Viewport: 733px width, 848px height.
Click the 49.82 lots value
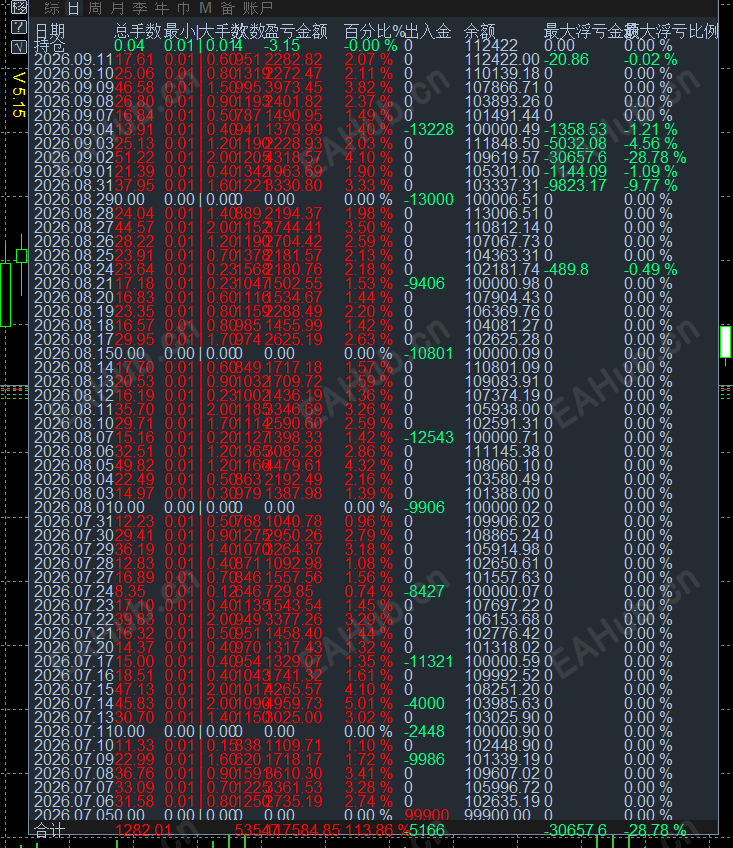pyautogui.click(x=135, y=466)
